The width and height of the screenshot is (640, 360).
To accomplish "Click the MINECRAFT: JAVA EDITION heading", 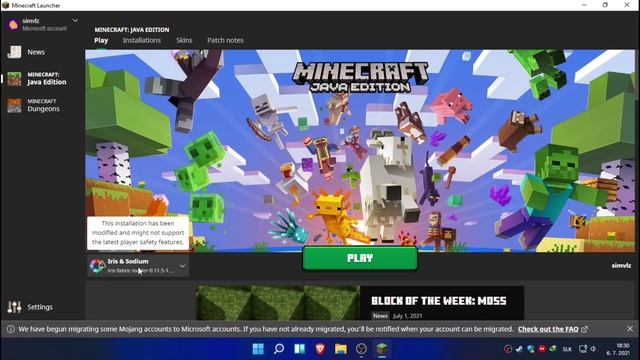I will pos(132,30).
